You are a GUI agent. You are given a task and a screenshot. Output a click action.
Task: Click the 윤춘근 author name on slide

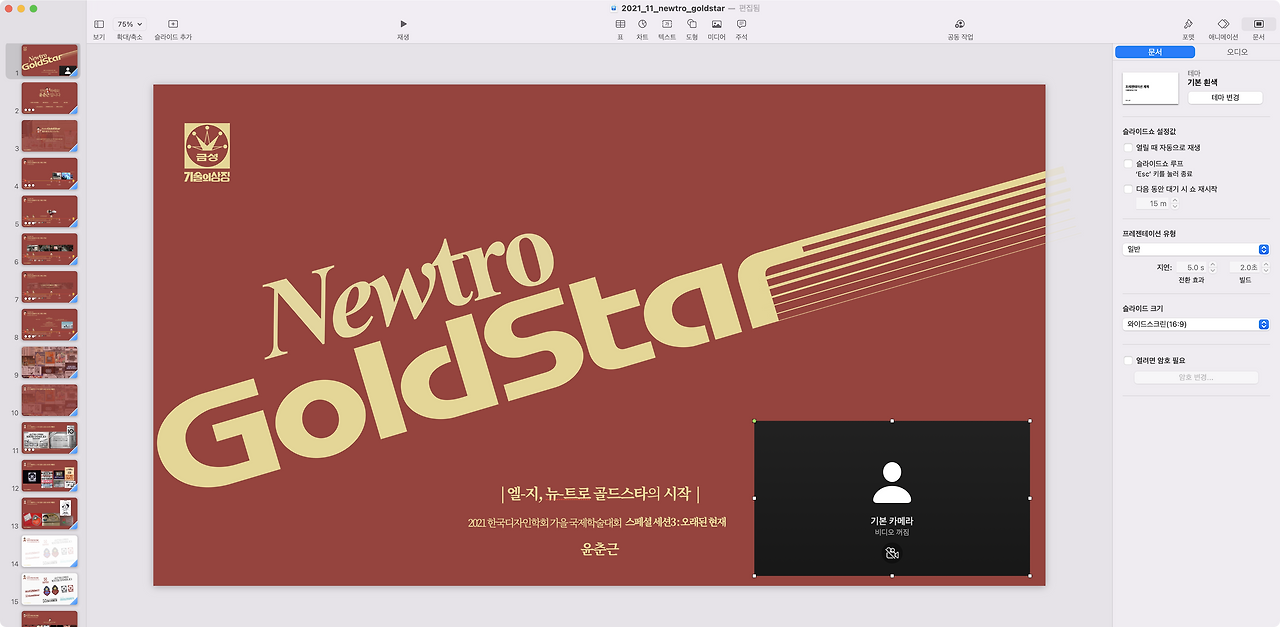click(600, 548)
